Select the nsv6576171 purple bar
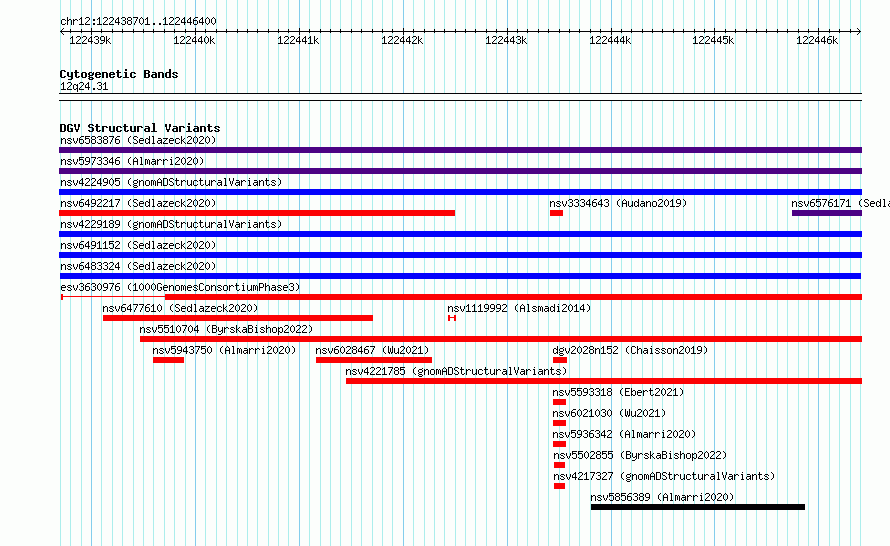 pyautogui.click(x=827, y=213)
